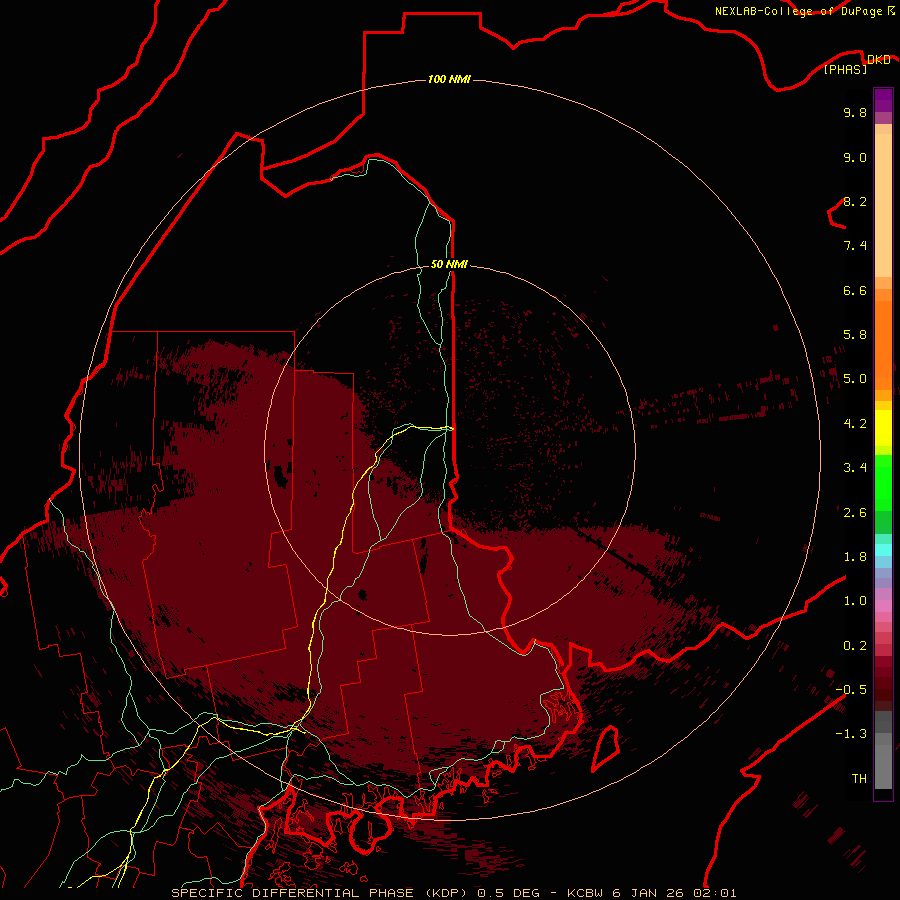Viewport: 900px width, 900px height.
Task: Click the 4.2 color scale value
Action: point(855,424)
